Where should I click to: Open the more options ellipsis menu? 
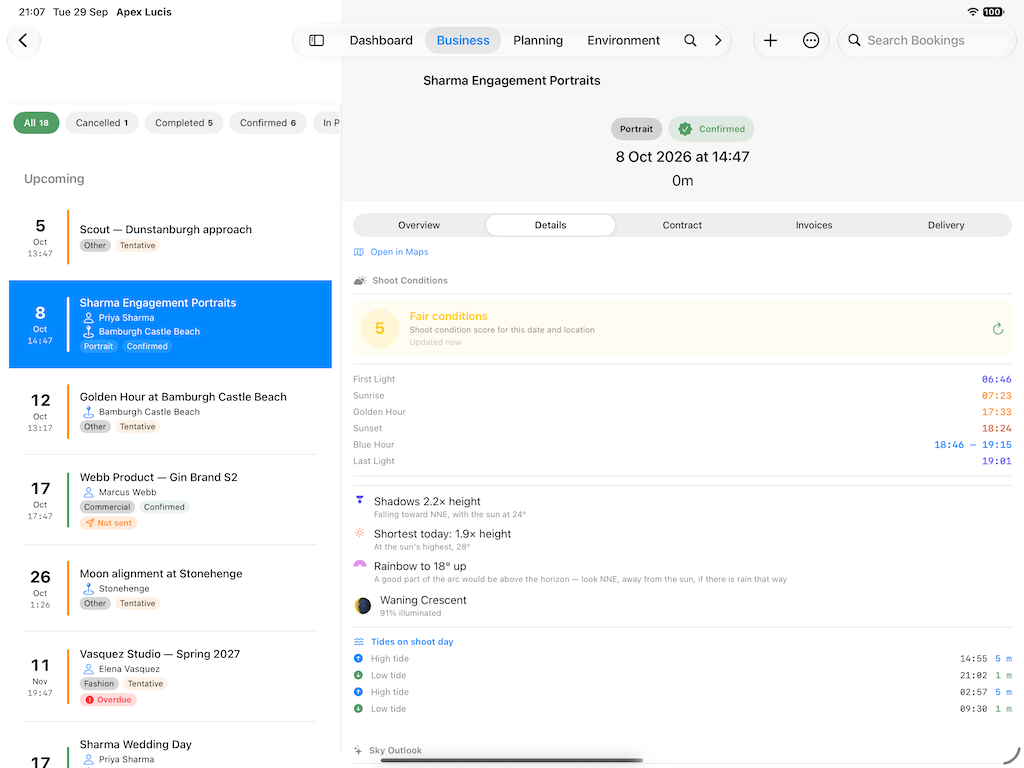[x=810, y=40]
